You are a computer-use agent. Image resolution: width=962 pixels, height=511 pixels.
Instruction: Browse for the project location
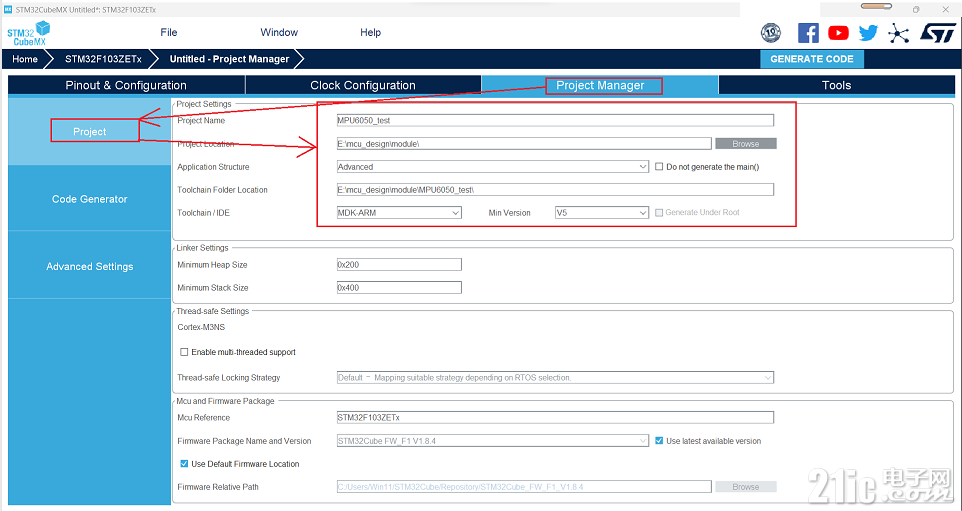[745, 144]
